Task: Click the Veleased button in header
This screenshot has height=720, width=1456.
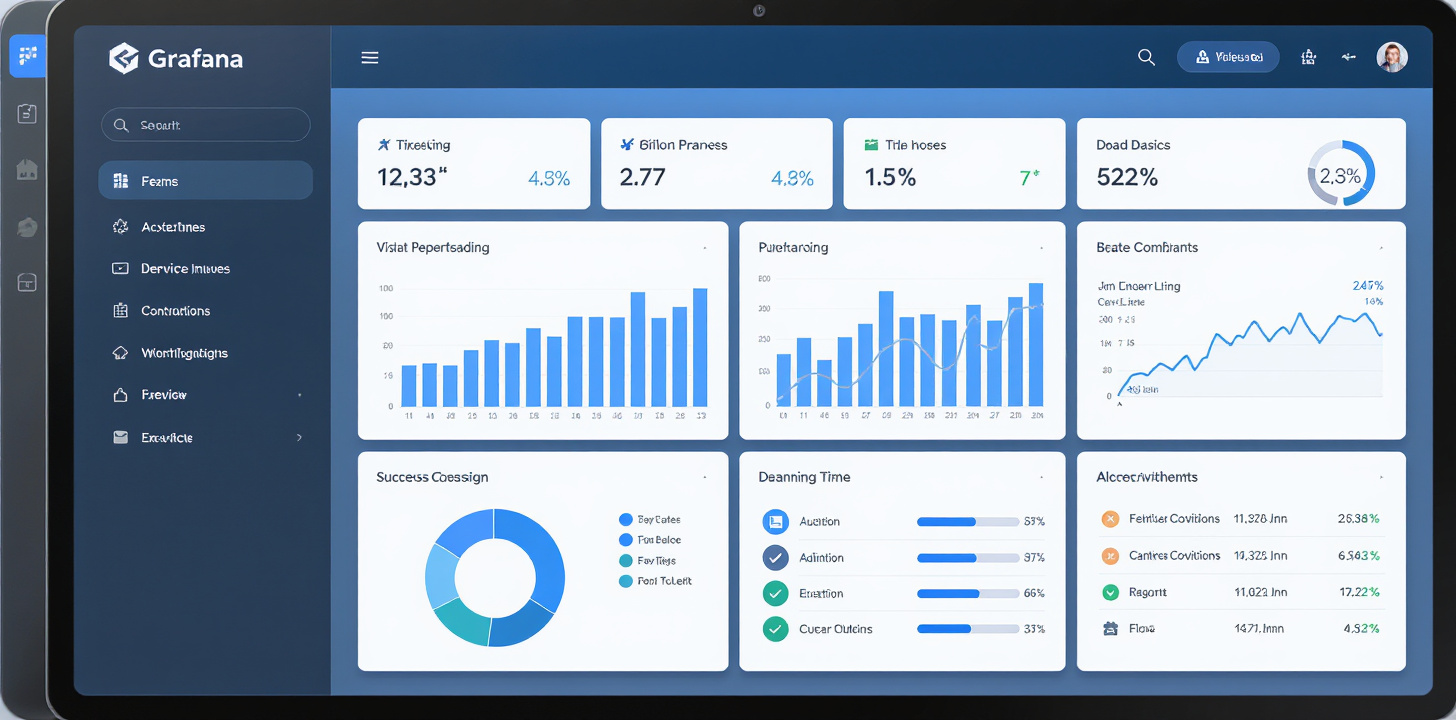Action: [1228, 58]
